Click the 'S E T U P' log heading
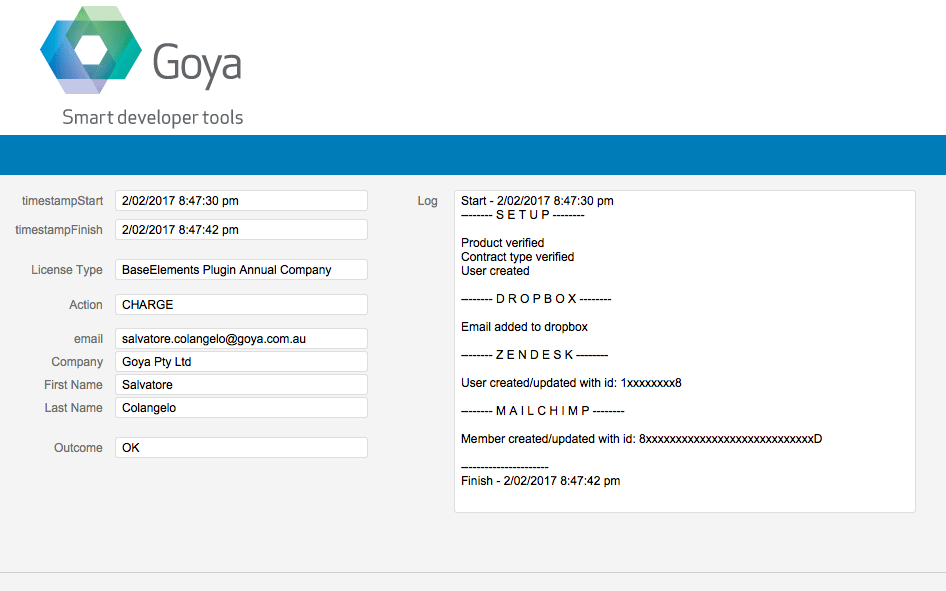Screen dimensions: 946x591 point(522,215)
